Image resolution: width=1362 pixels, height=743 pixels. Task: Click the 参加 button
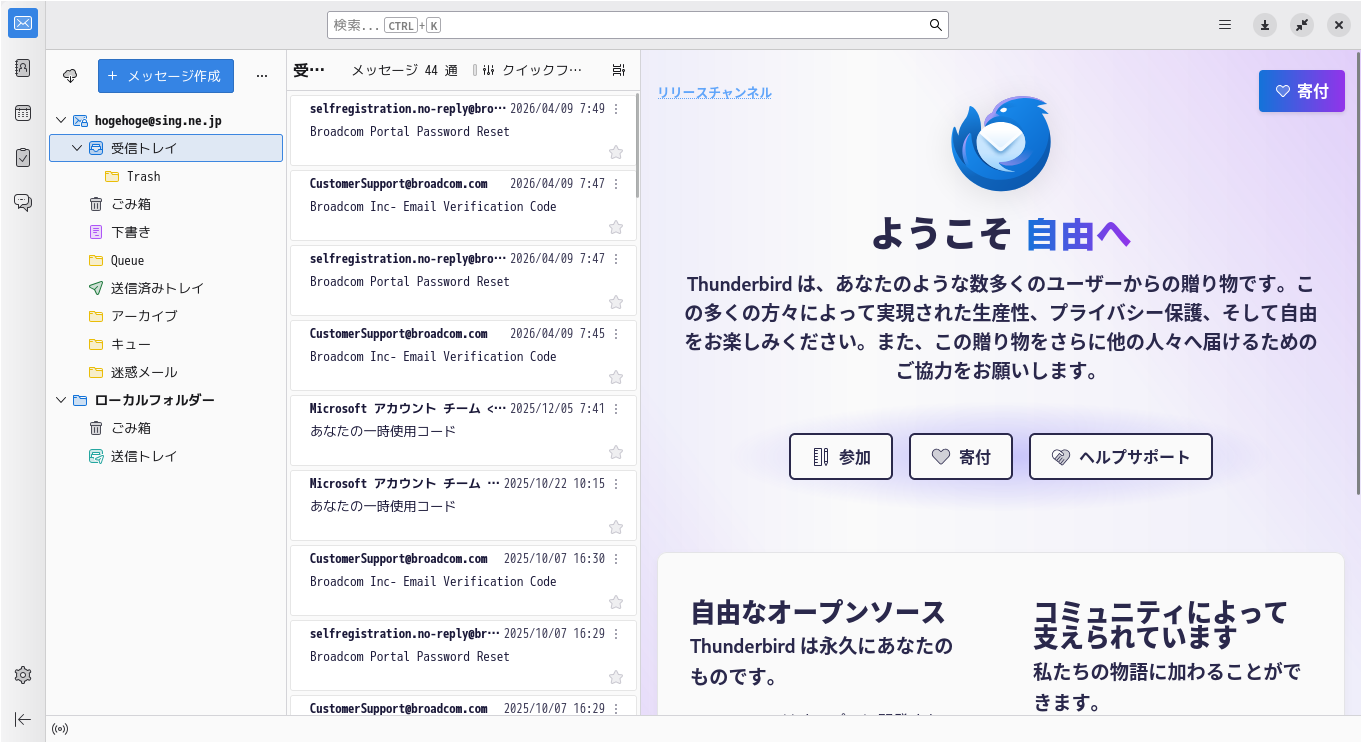click(x=841, y=457)
